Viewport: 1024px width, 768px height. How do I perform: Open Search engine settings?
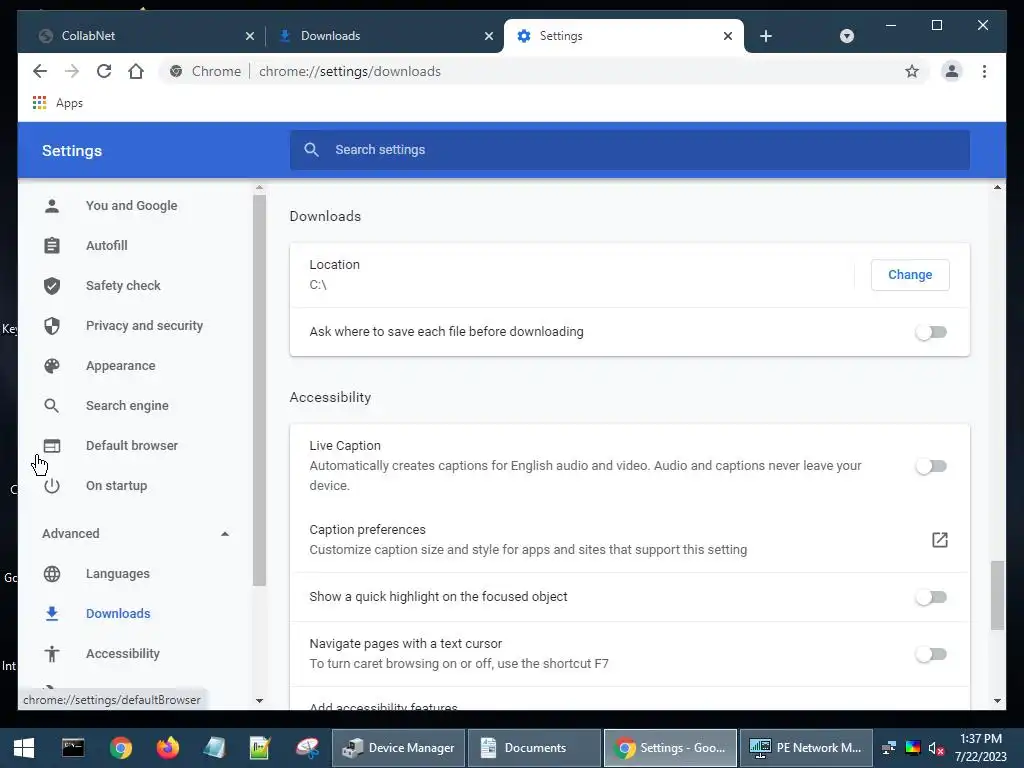click(x=127, y=406)
